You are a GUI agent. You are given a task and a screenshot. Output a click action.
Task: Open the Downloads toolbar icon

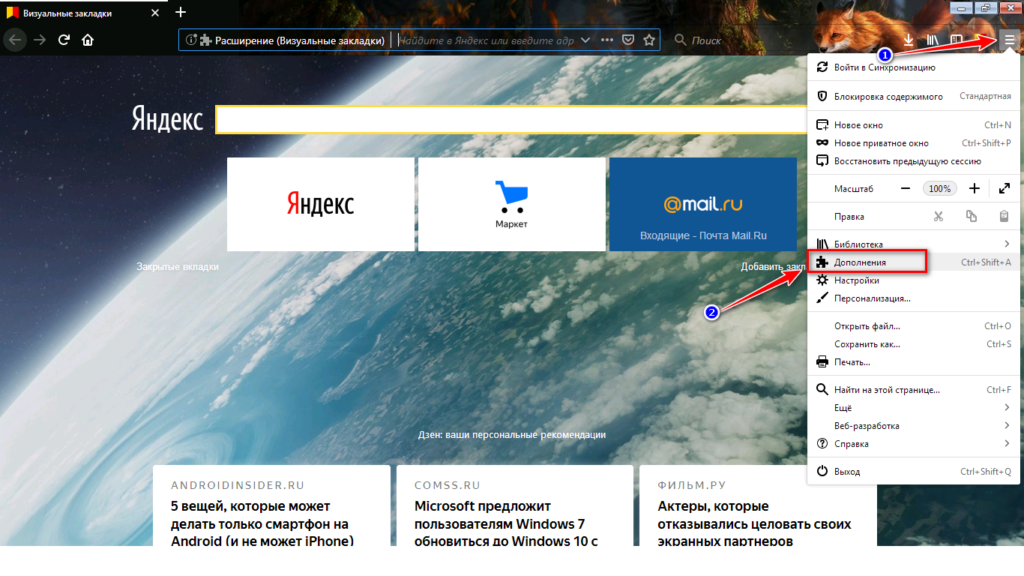(908, 40)
